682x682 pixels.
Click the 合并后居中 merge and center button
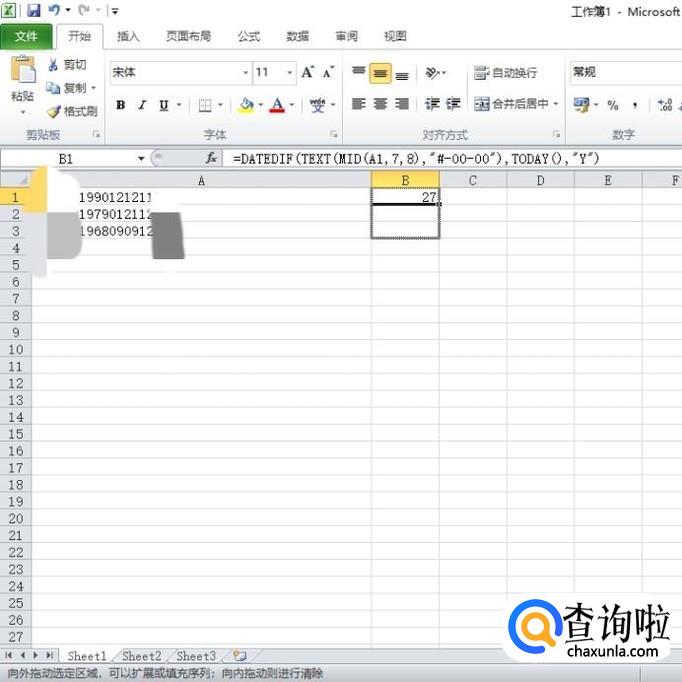click(511, 104)
